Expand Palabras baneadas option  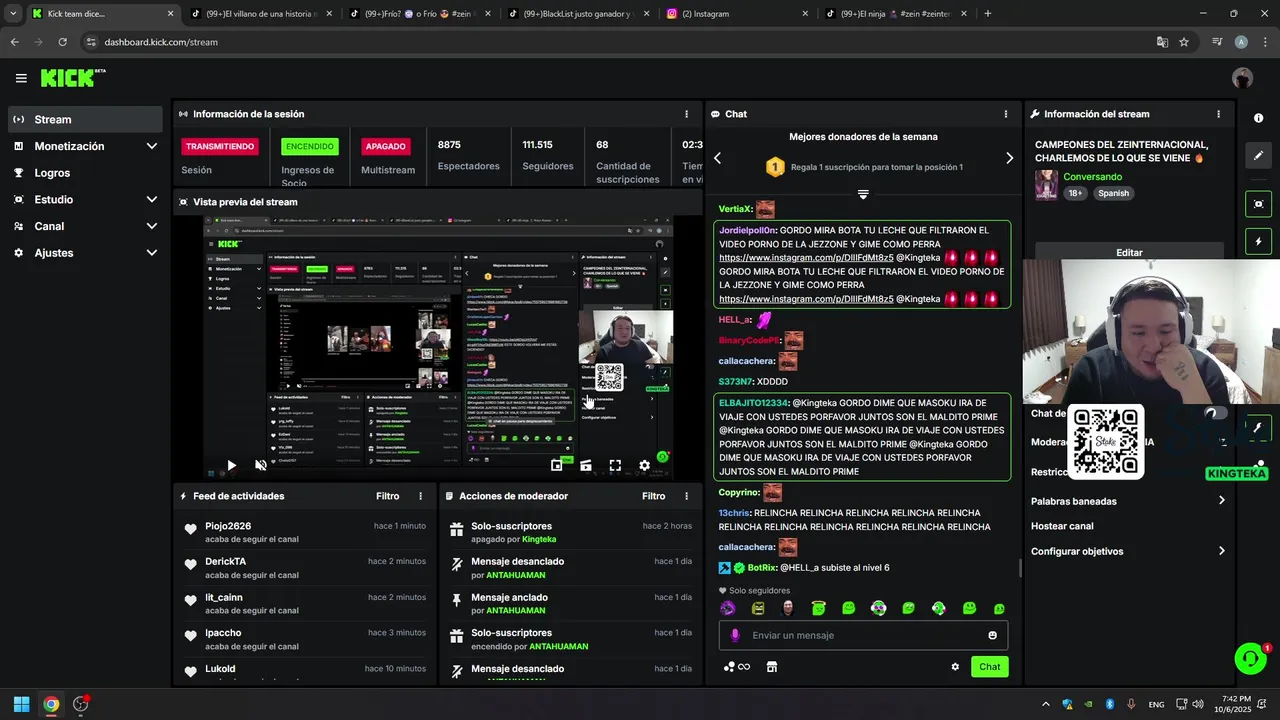1128,501
